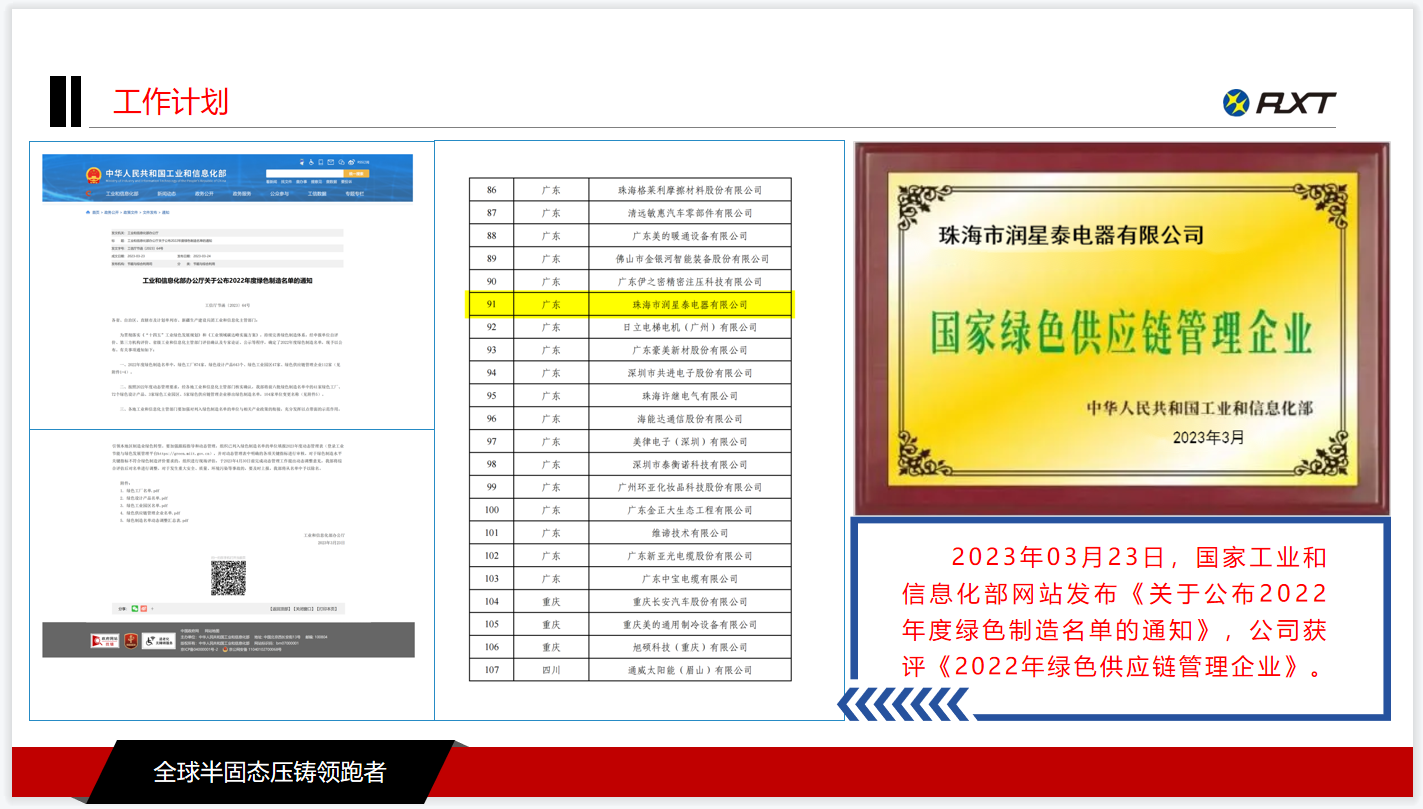The width and height of the screenshot is (1423, 809).
Task: Click the orange search button on MIIT header
Action: coord(356,174)
